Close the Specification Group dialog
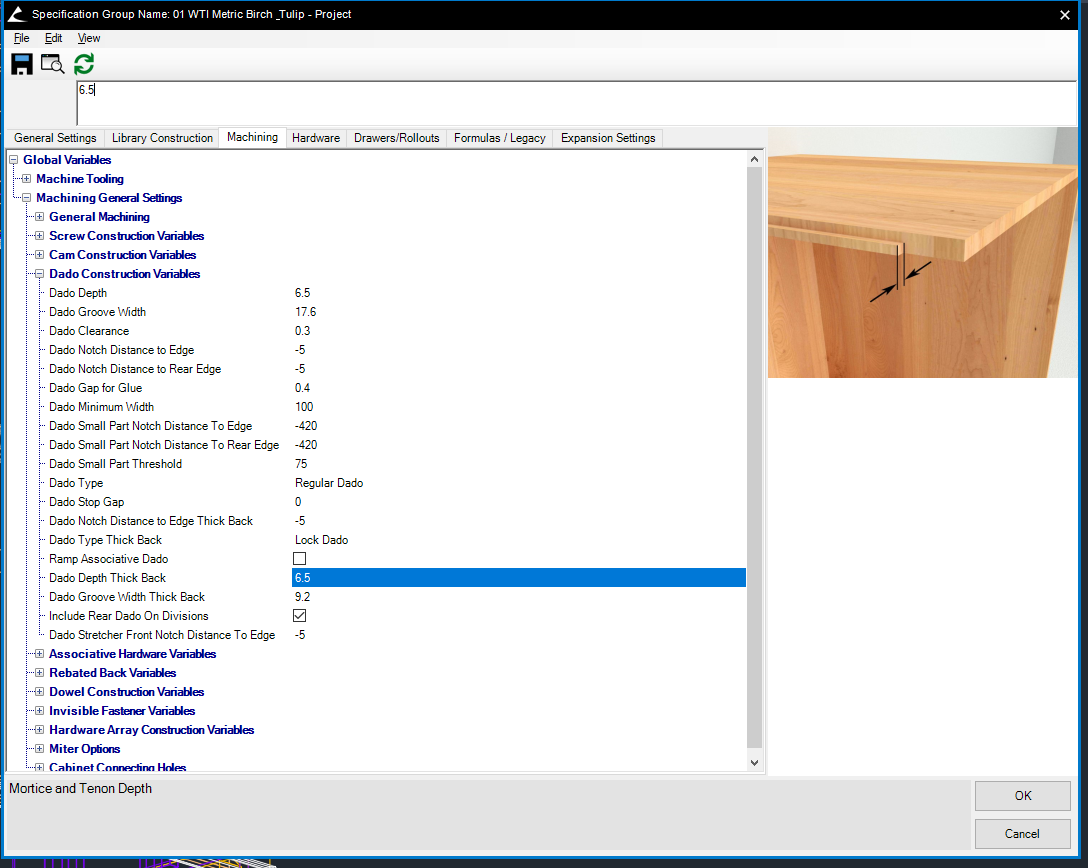The width and height of the screenshot is (1088, 868). pyautogui.click(x=1064, y=15)
